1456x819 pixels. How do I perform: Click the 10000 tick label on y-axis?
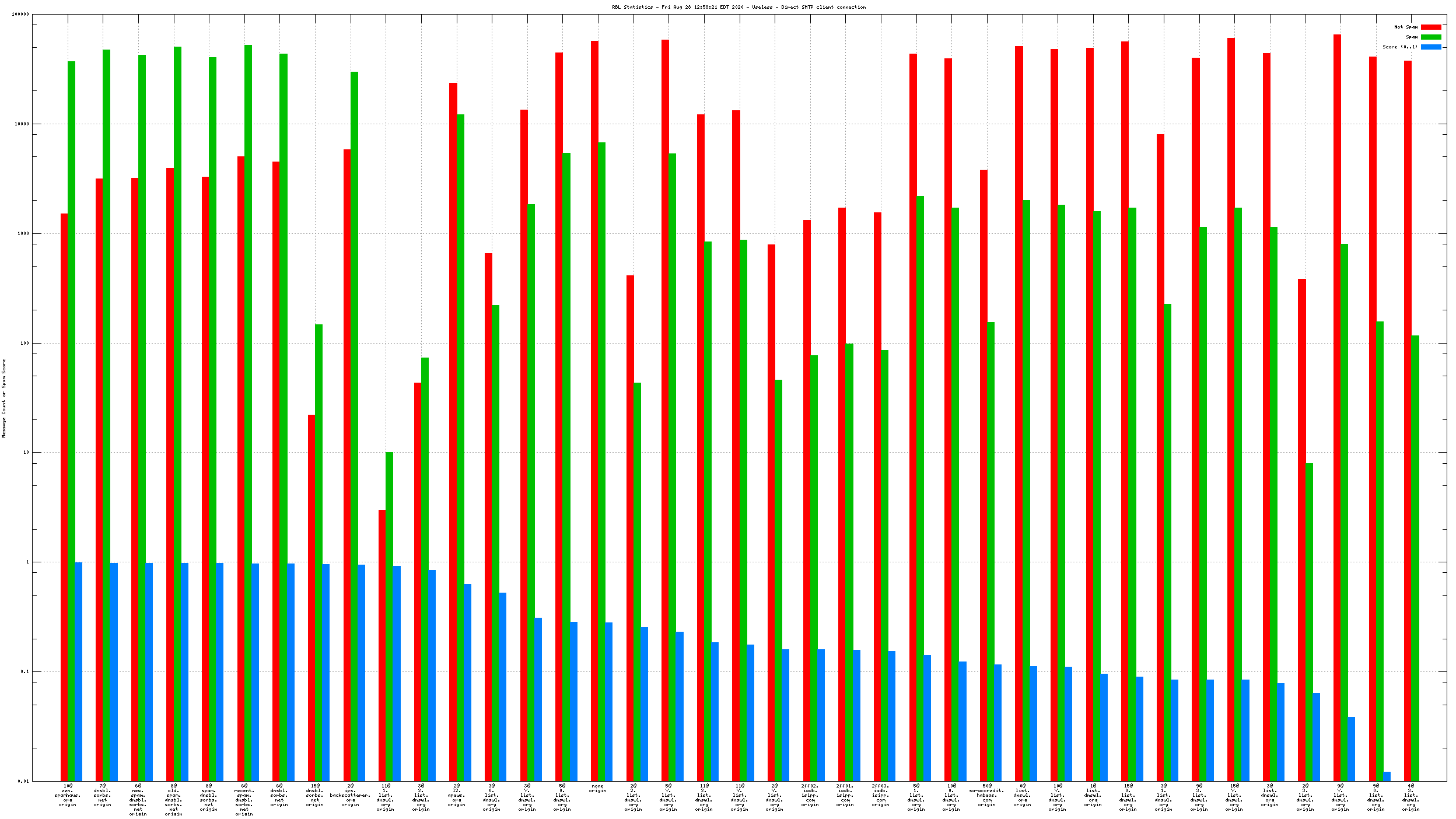click(21, 124)
